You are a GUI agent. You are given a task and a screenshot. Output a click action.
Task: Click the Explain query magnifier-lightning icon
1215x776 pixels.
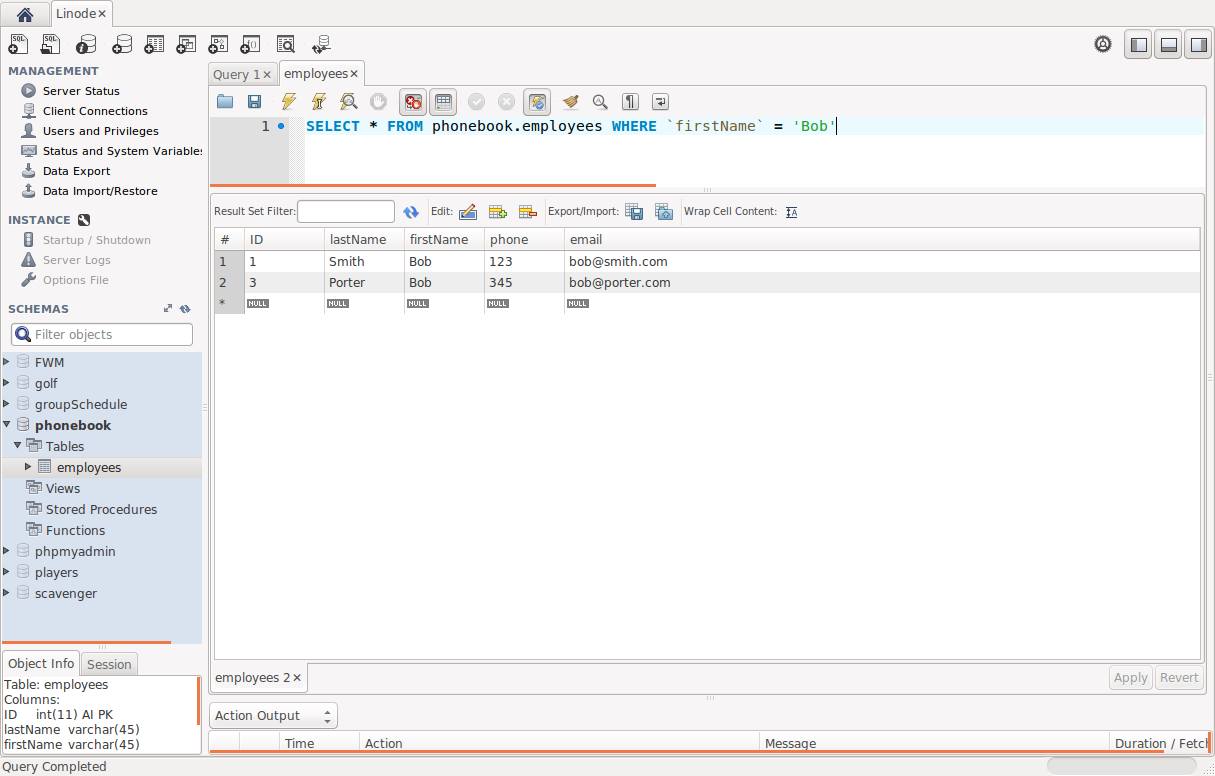348,101
